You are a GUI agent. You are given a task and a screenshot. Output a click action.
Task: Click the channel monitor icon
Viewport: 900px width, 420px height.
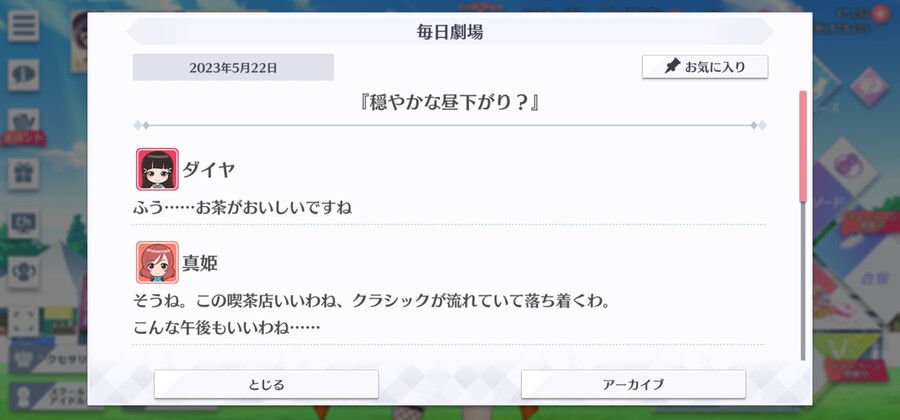[x=24, y=223]
